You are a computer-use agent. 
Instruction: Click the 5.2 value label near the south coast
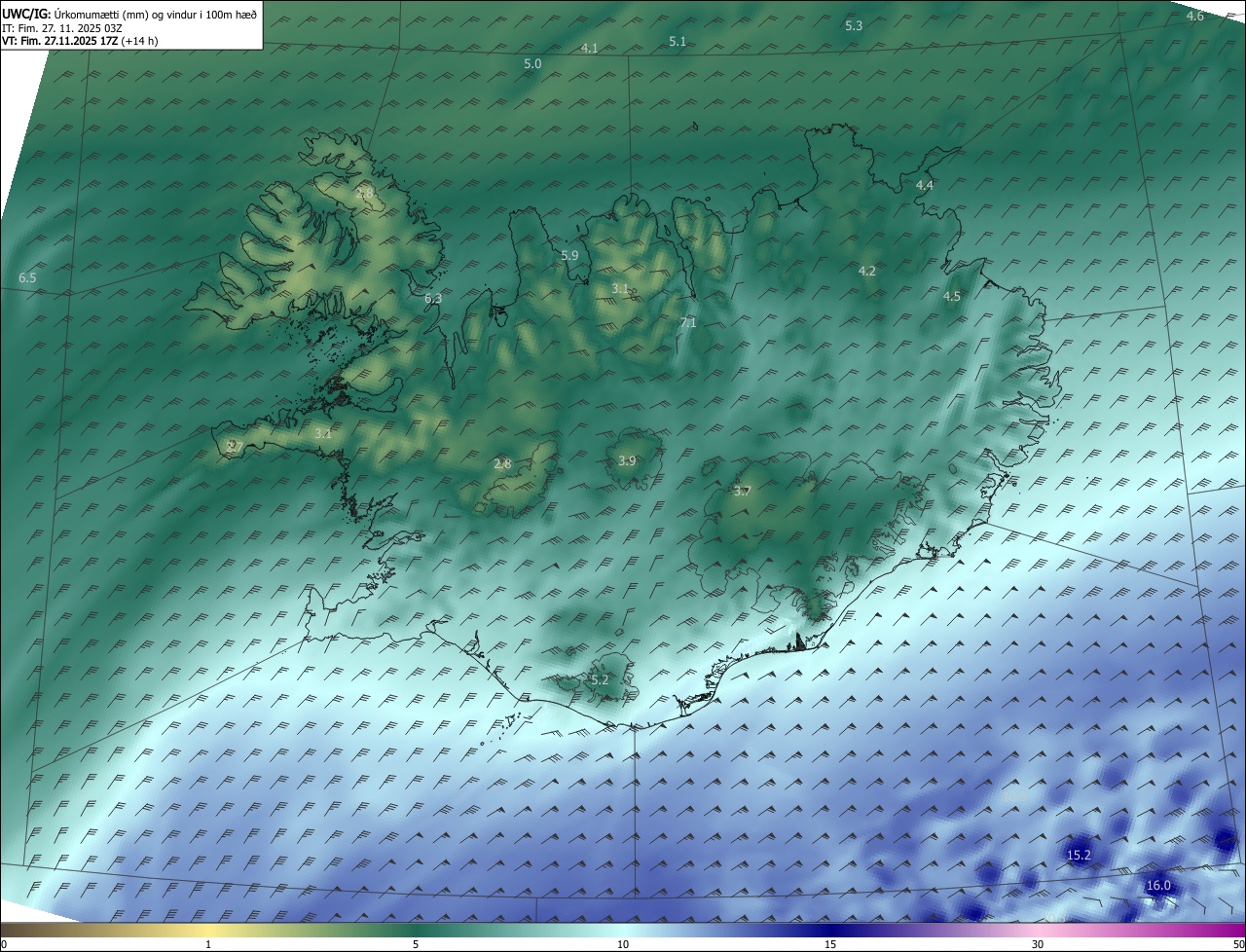(600, 680)
